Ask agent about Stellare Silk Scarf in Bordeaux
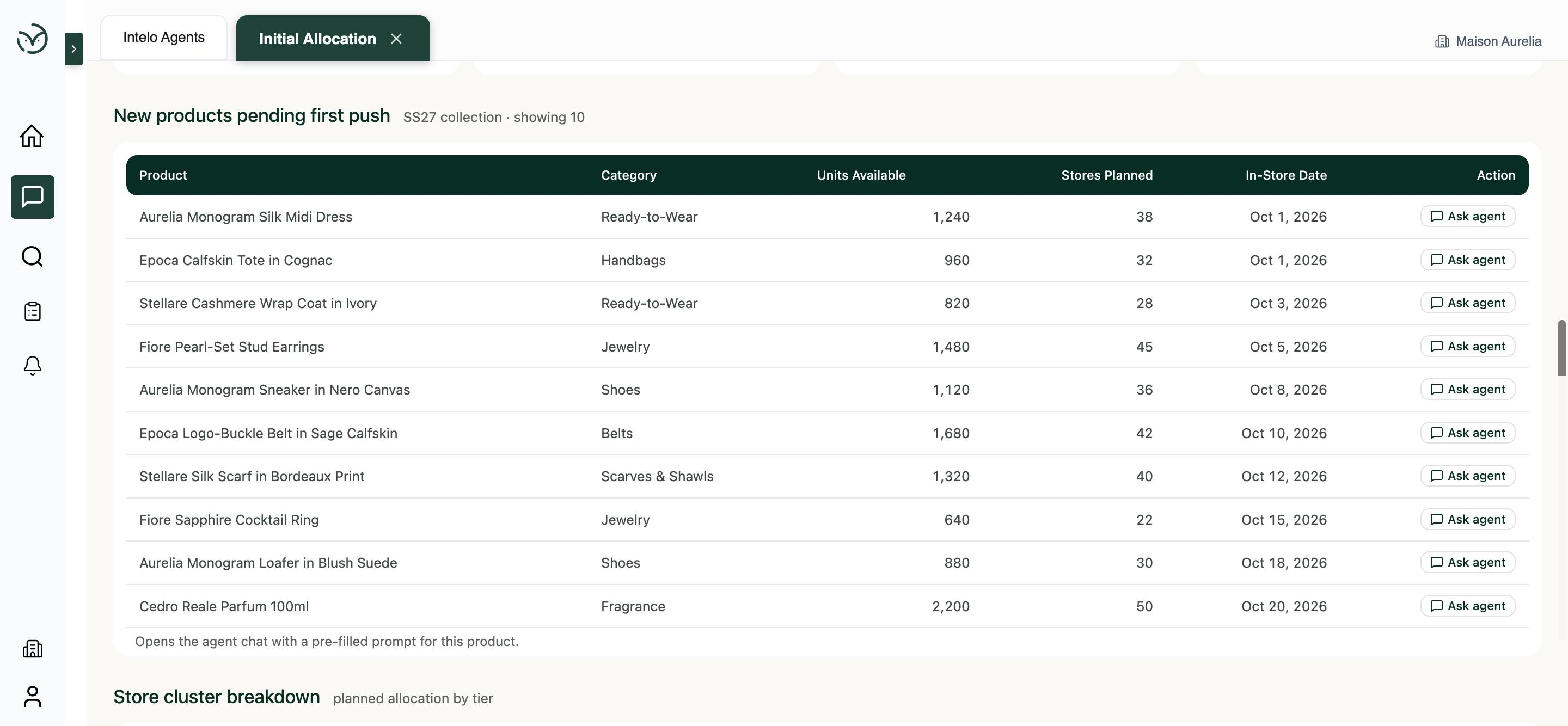The width and height of the screenshot is (1568, 726). (x=1468, y=476)
